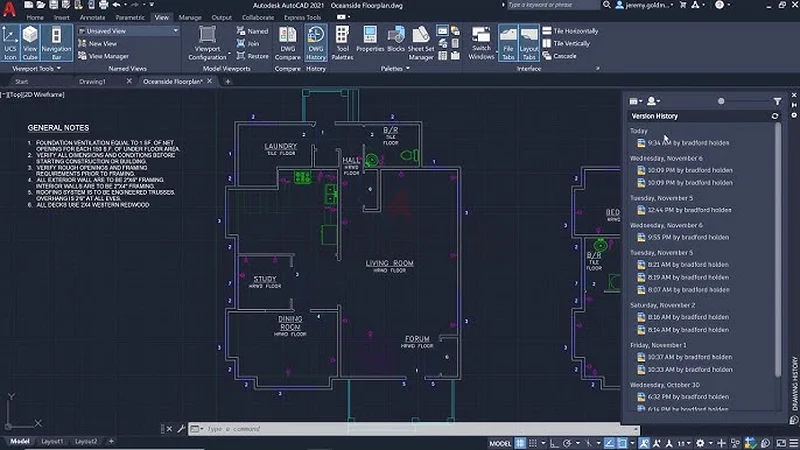Viewport: 800px width, 450px height.
Task: Open the Help question mark icon
Action: pos(719,5)
